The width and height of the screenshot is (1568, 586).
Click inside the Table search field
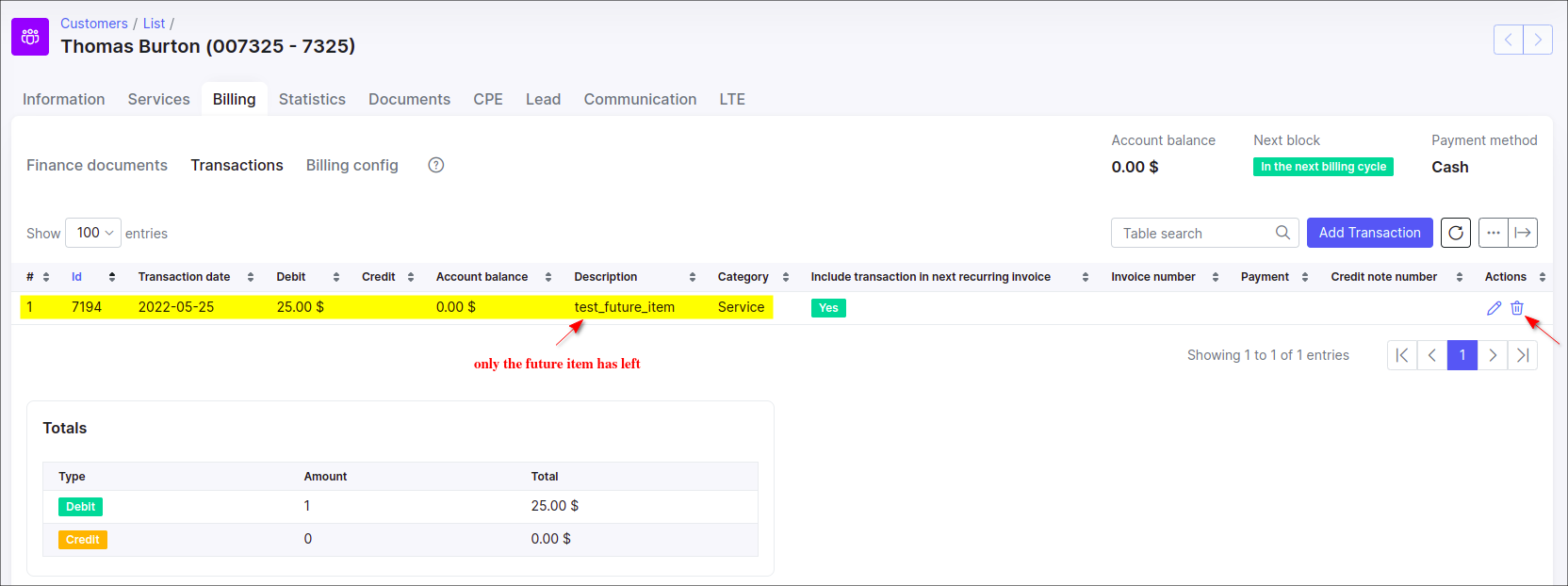click(x=1195, y=233)
